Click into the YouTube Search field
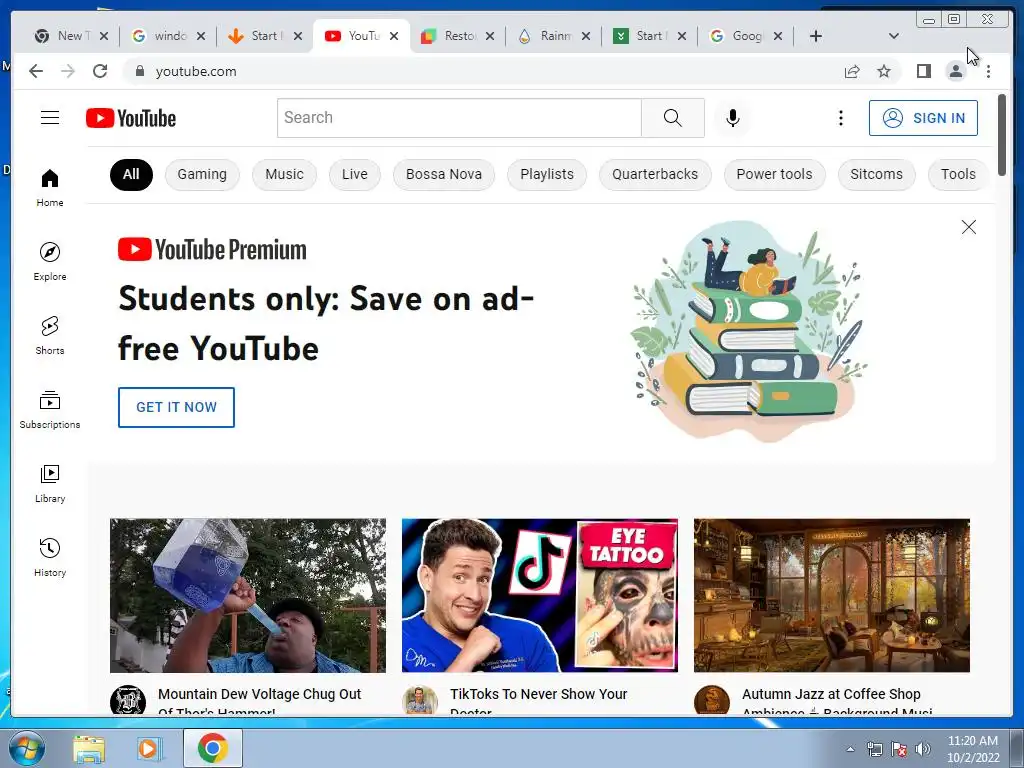This screenshot has height=768, width=1024. (459, 118)
